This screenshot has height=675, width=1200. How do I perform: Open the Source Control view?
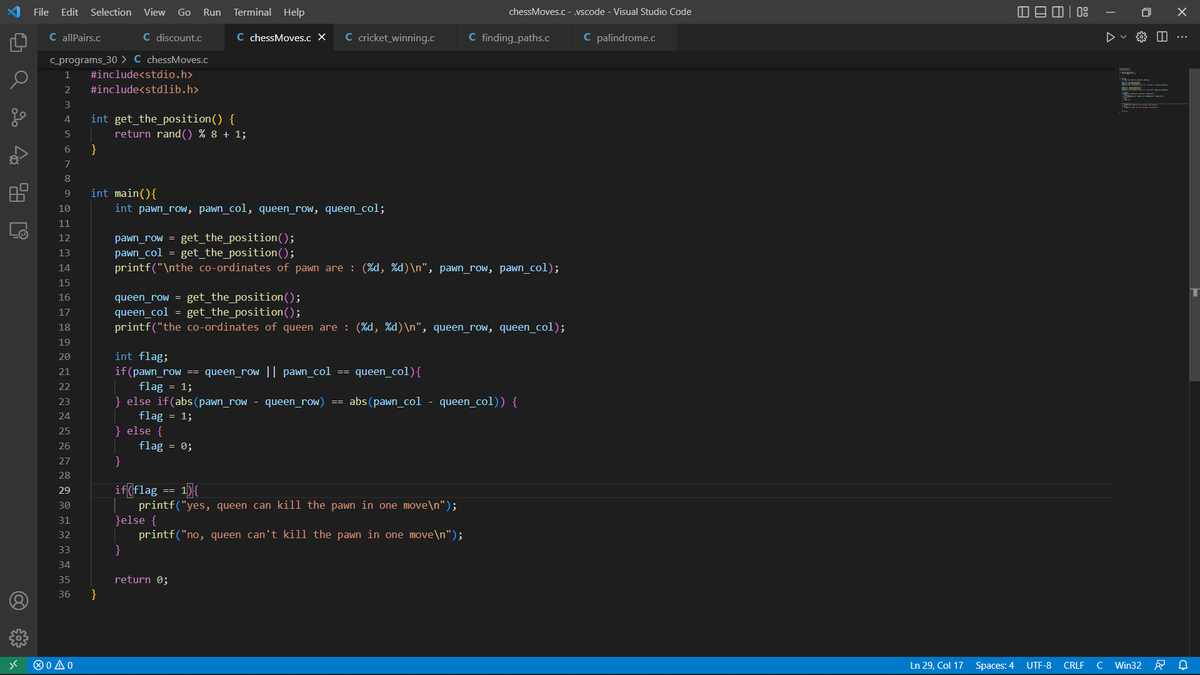(x=19, y=117)
